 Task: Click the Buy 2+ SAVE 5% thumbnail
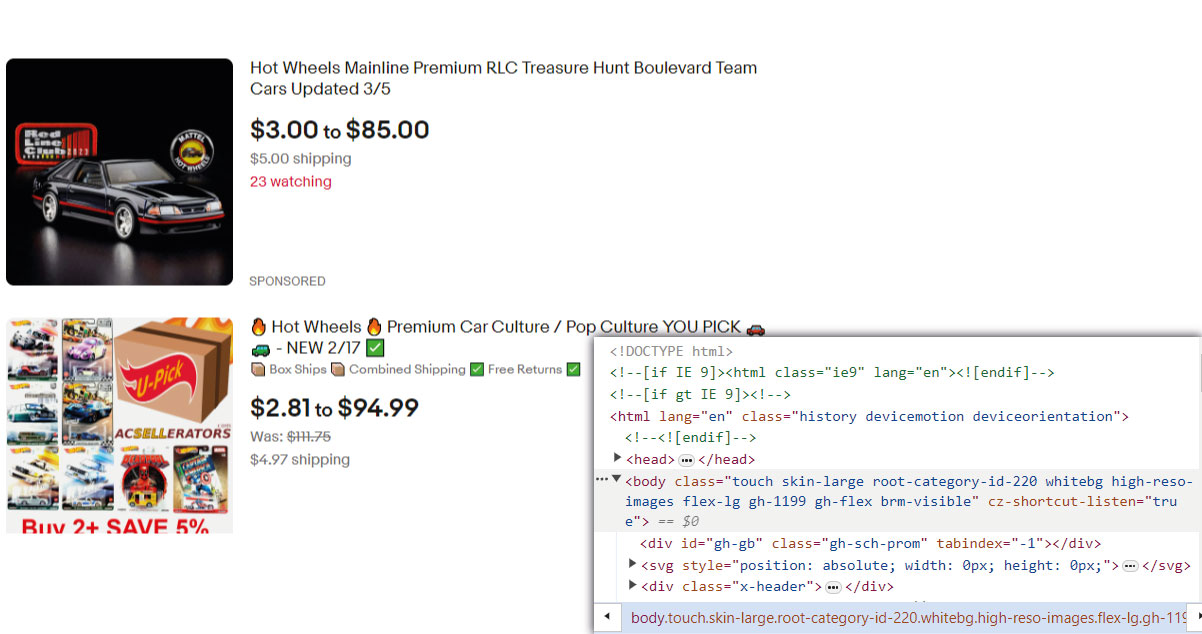coord(119,424)
